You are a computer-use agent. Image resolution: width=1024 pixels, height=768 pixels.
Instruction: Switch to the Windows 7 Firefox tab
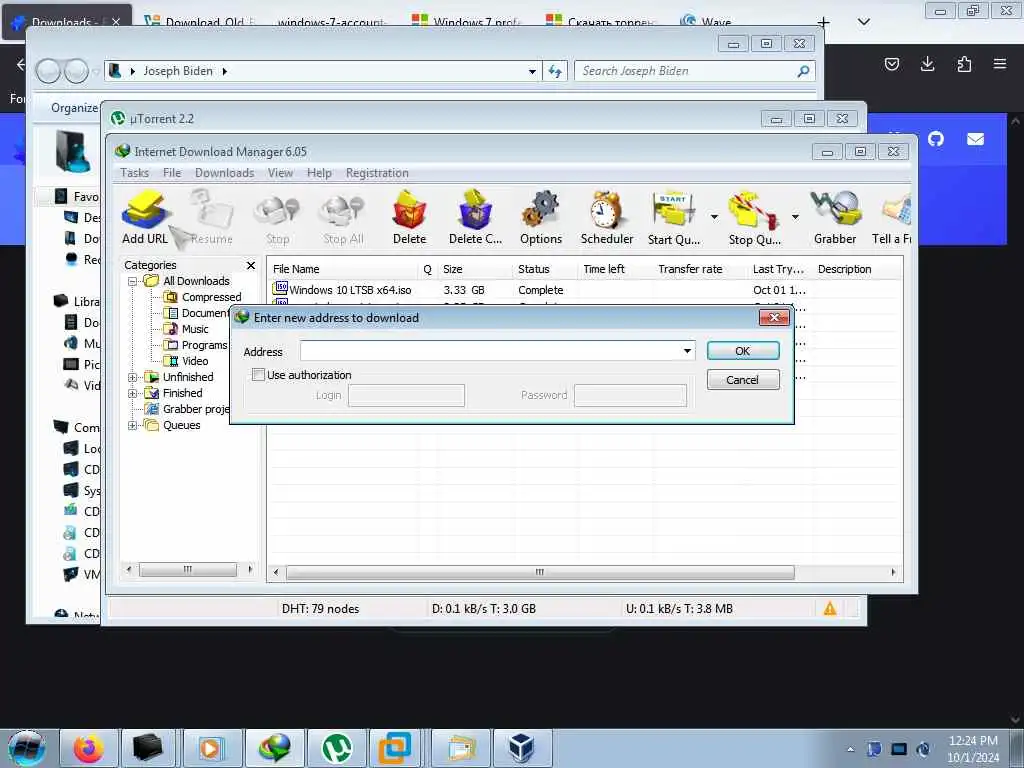pyautogui.click(x=466, y=22)
